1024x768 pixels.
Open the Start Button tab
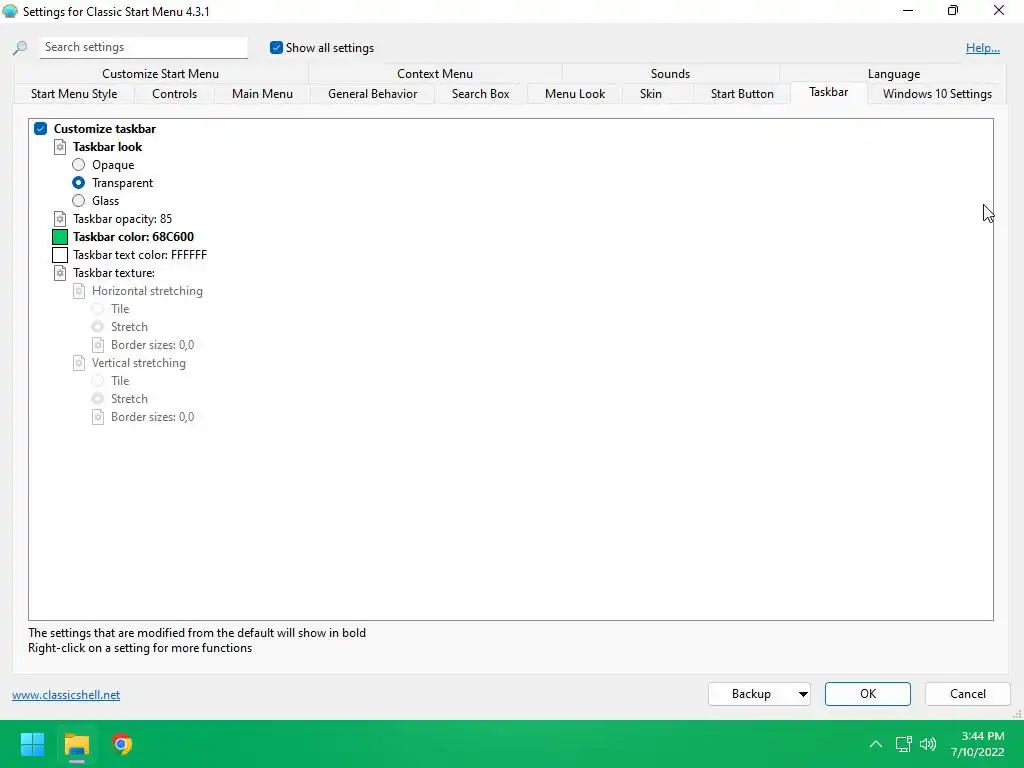[x=742, y=94]
